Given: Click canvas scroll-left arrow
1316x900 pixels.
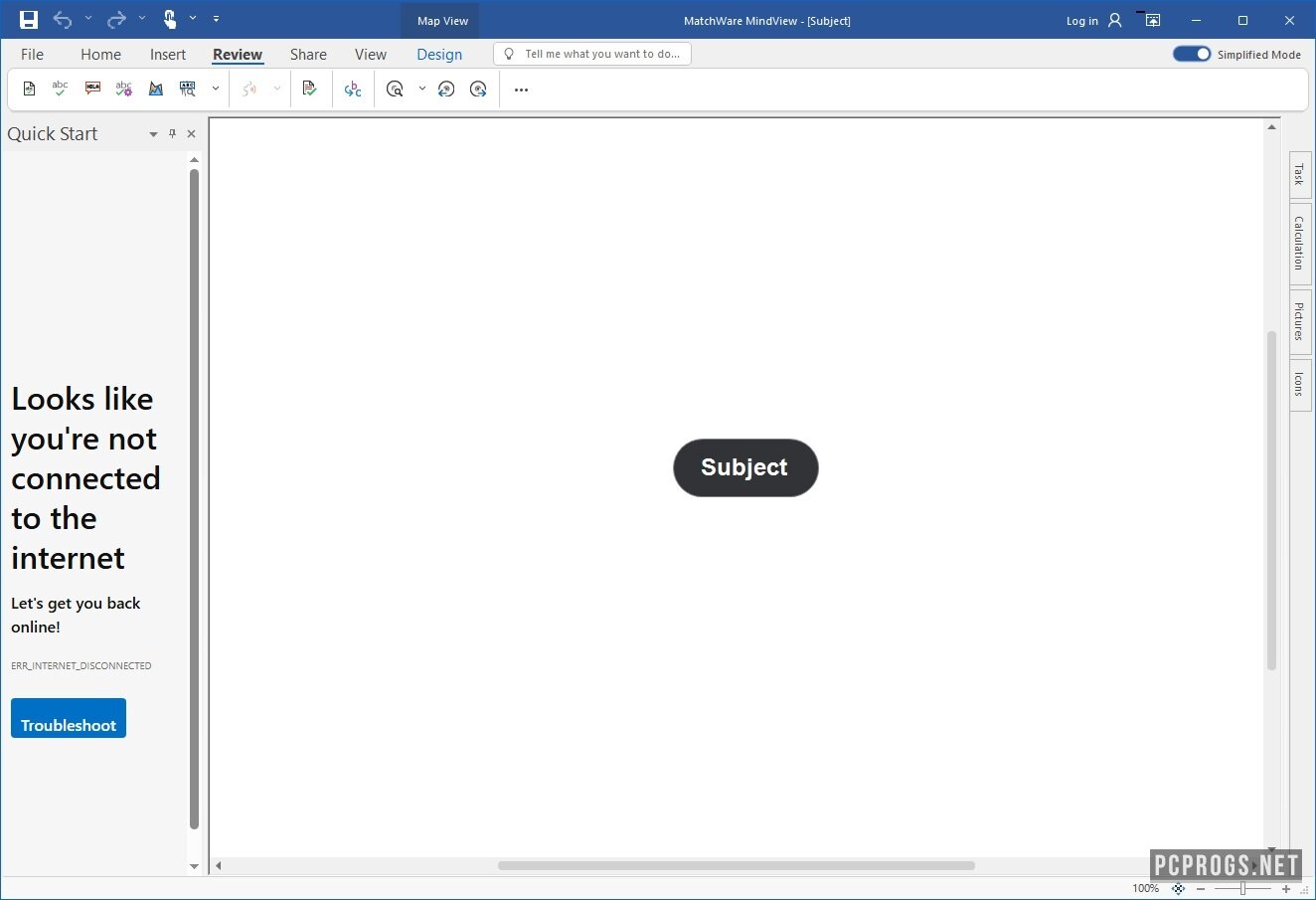Looking at the screenshot, I should point(219,865).
